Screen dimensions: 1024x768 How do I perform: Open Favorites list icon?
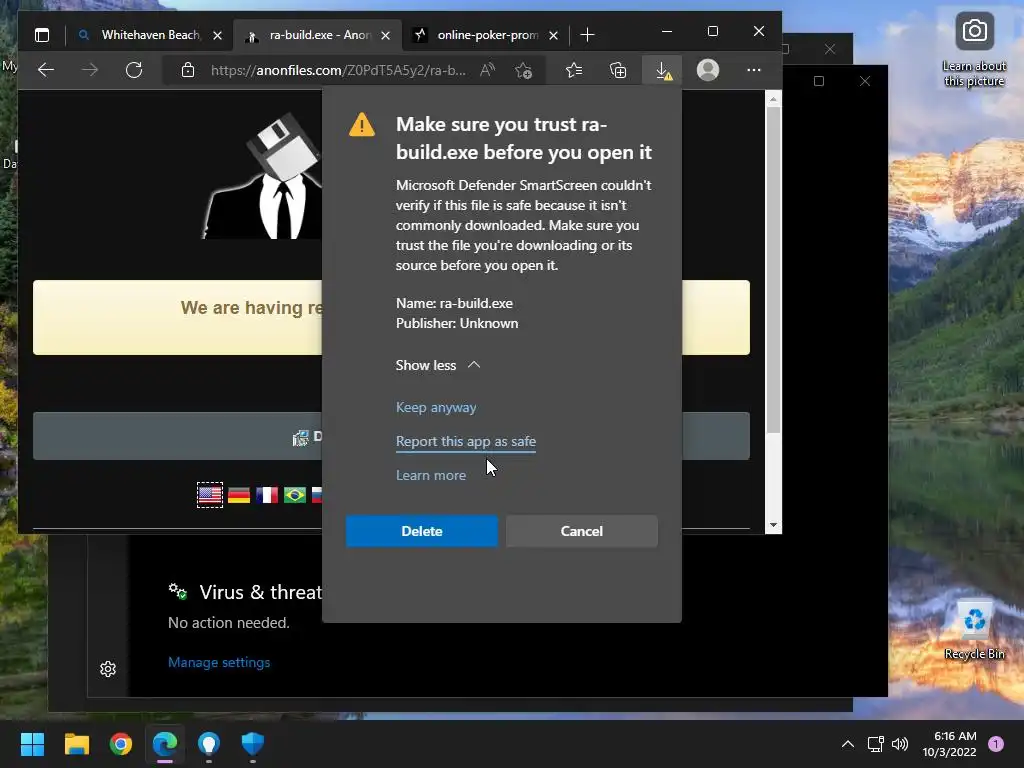pos(574,70)
